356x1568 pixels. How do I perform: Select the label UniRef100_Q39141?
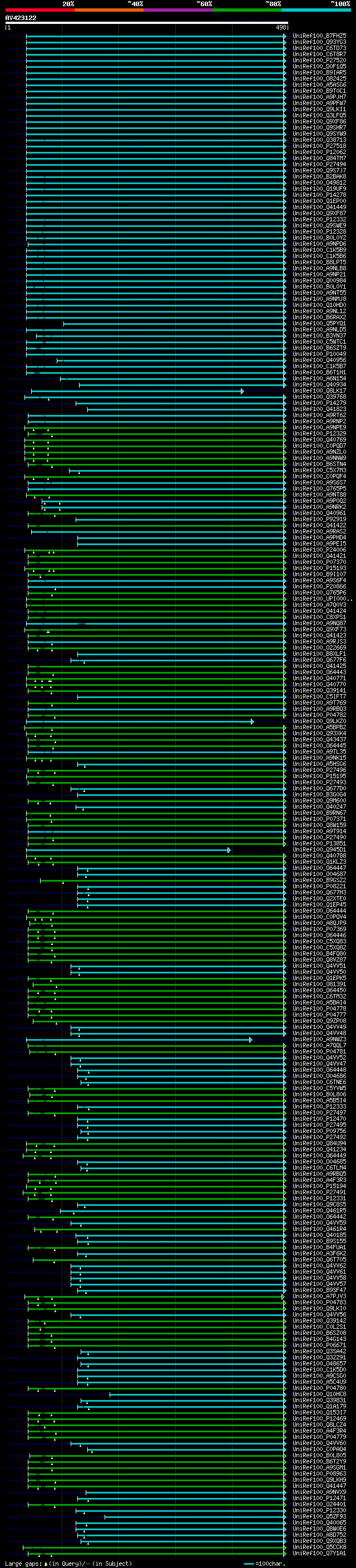319,690
